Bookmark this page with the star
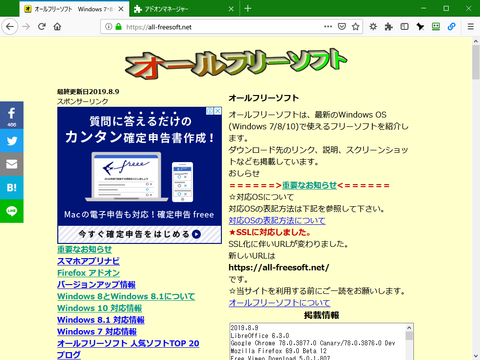The image size is (480, 360). (356, 27)
